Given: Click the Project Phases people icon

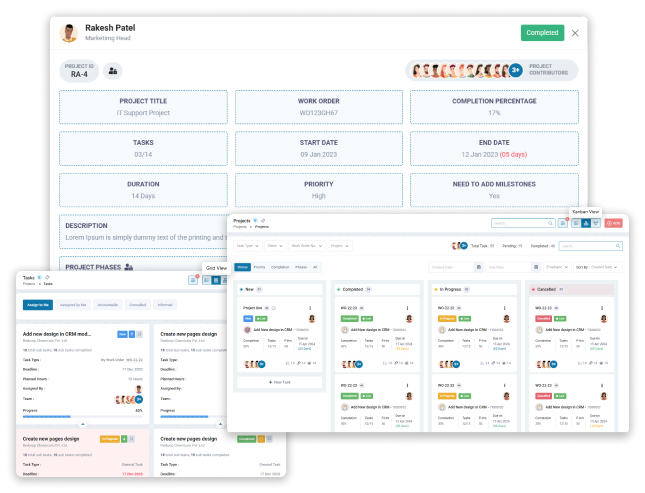Looking at the screenshot, I should (x=129, y=267).
